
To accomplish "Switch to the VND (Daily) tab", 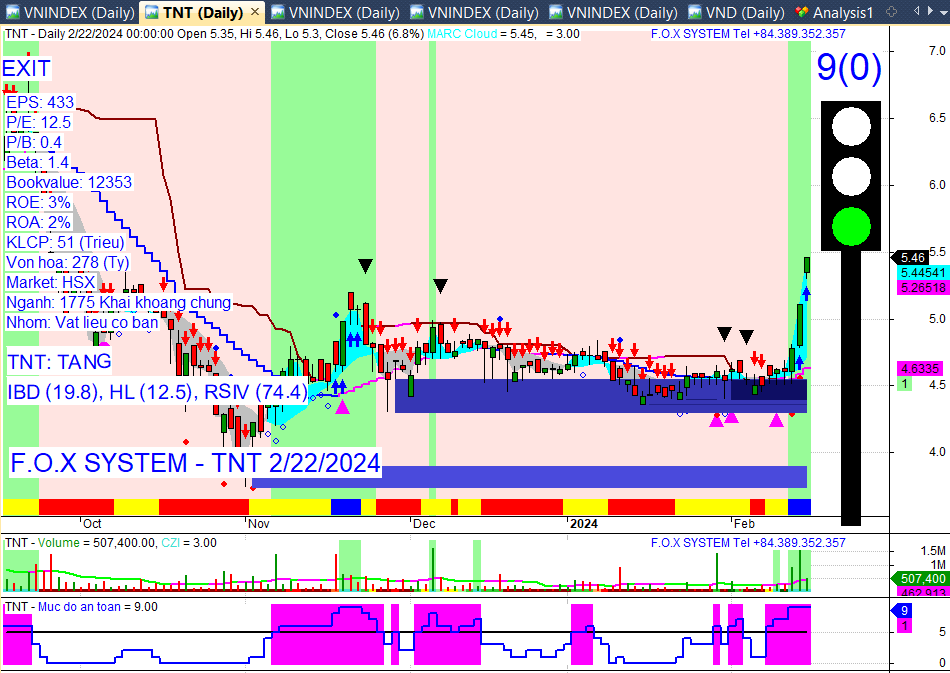I will pyautogui.click(x=737, y=12).
